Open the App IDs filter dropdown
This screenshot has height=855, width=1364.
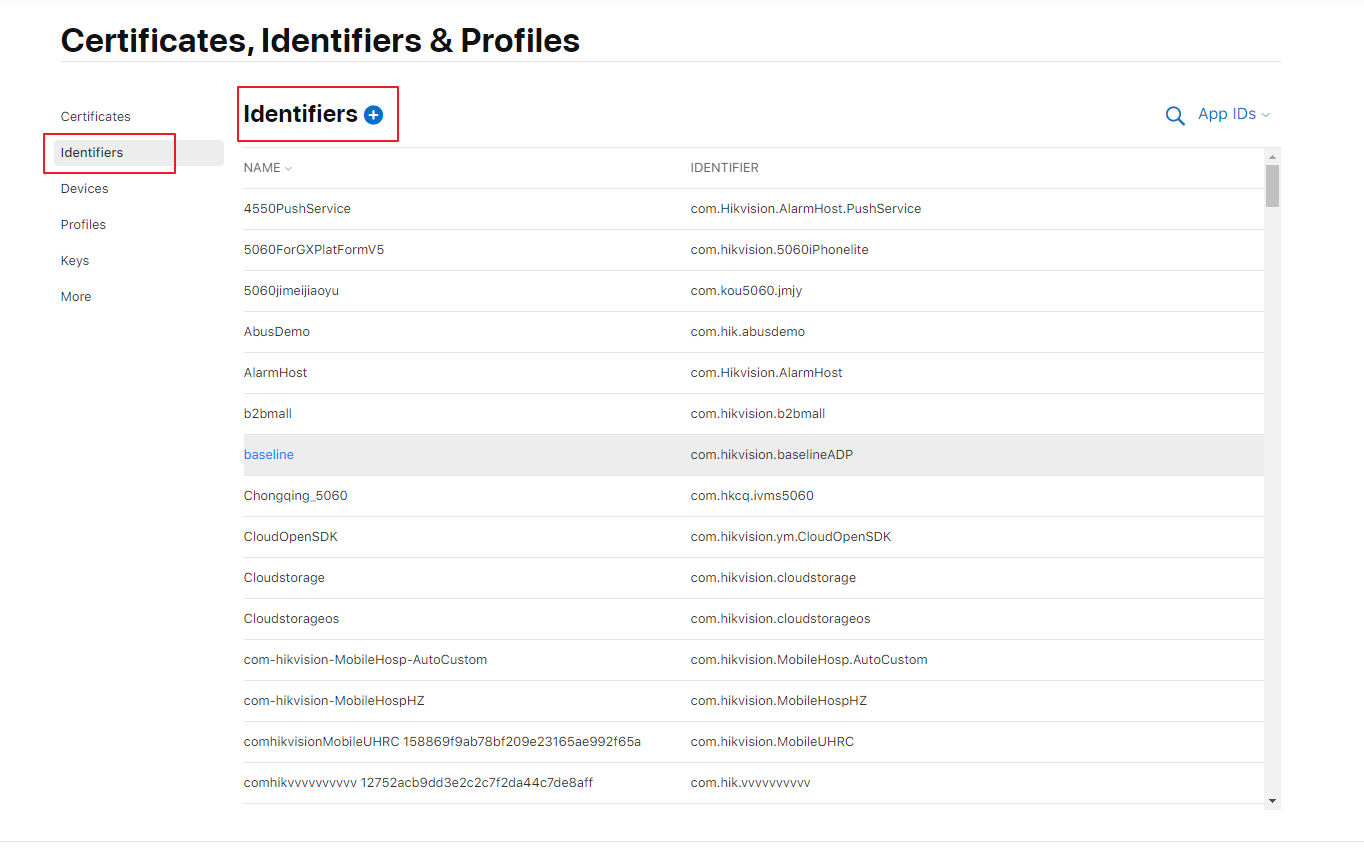(1234, 114)
